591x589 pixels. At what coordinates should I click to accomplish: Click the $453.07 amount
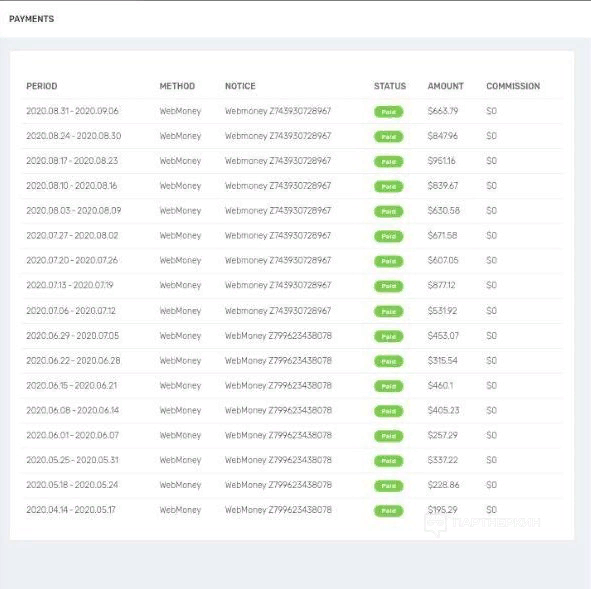tap(443, 335)
